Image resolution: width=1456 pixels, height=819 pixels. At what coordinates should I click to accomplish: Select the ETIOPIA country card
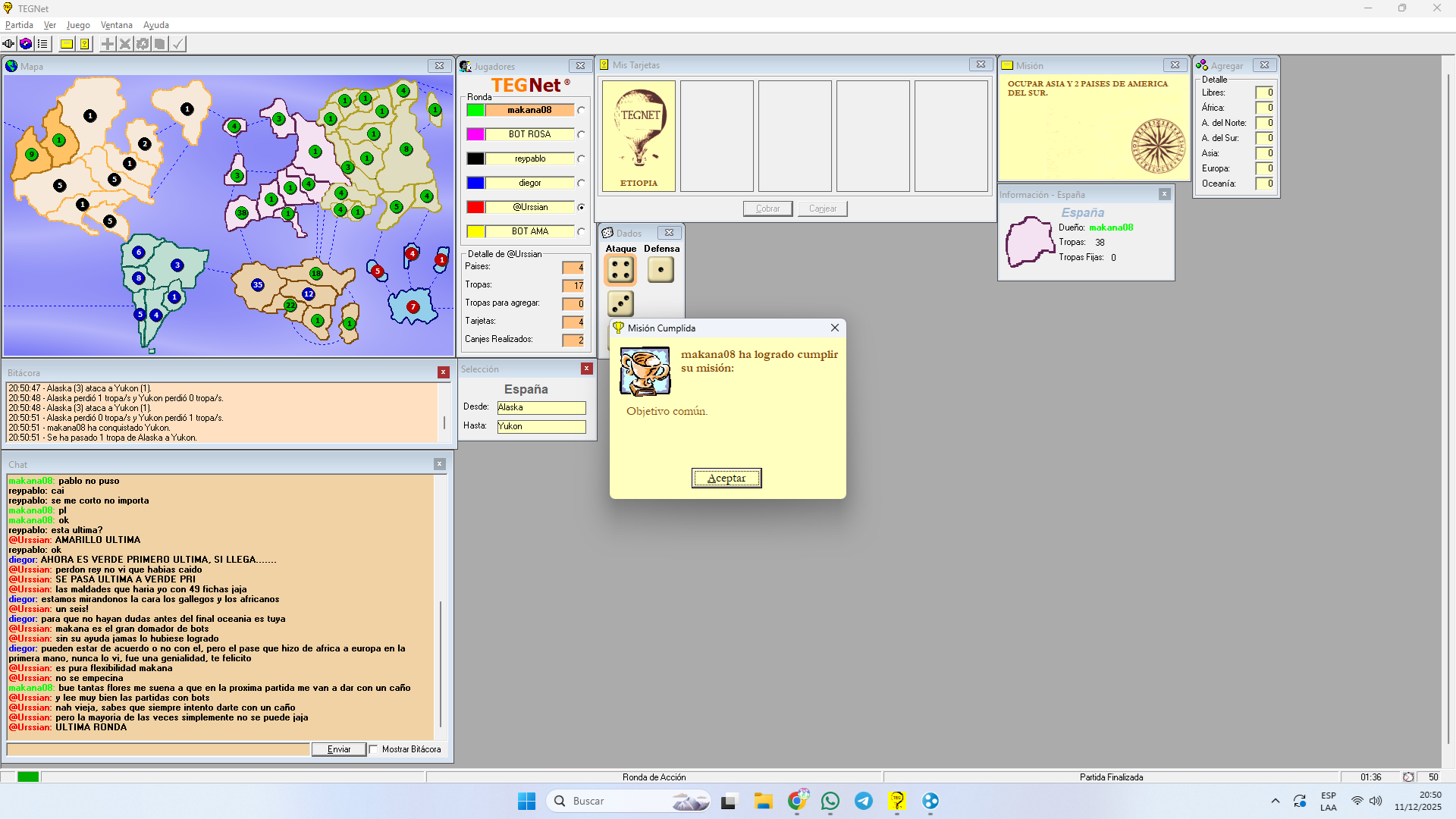(639, 136)
